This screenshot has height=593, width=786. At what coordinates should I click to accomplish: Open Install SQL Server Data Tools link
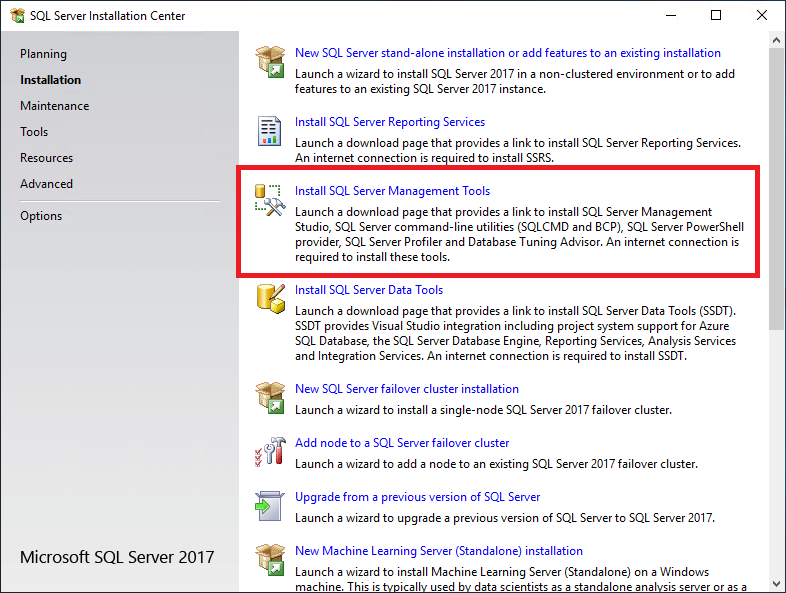(x=369, y=290)
